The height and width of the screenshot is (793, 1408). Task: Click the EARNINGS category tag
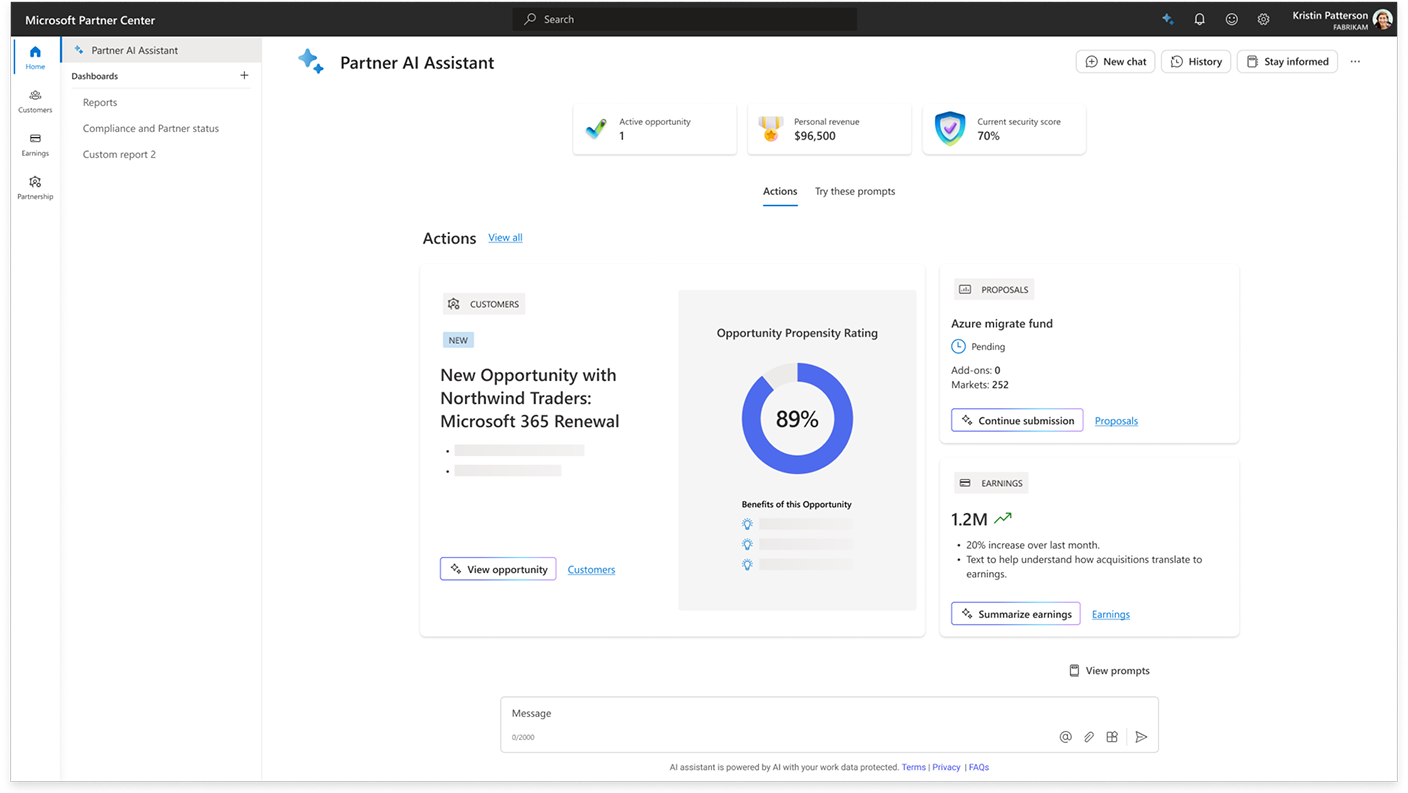(x=991, y=483)
